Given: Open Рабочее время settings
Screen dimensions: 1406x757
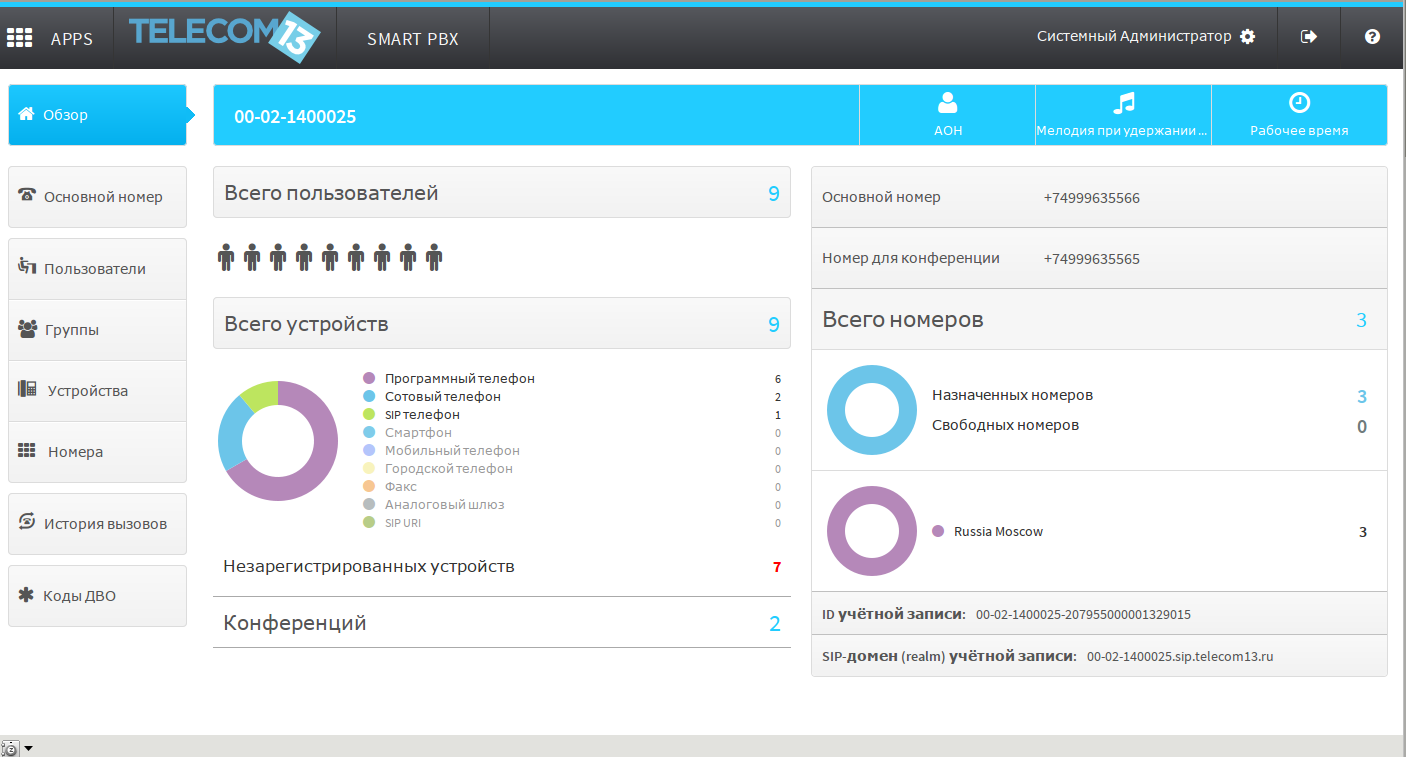Looking at the screenshot, I should 1299,115.
